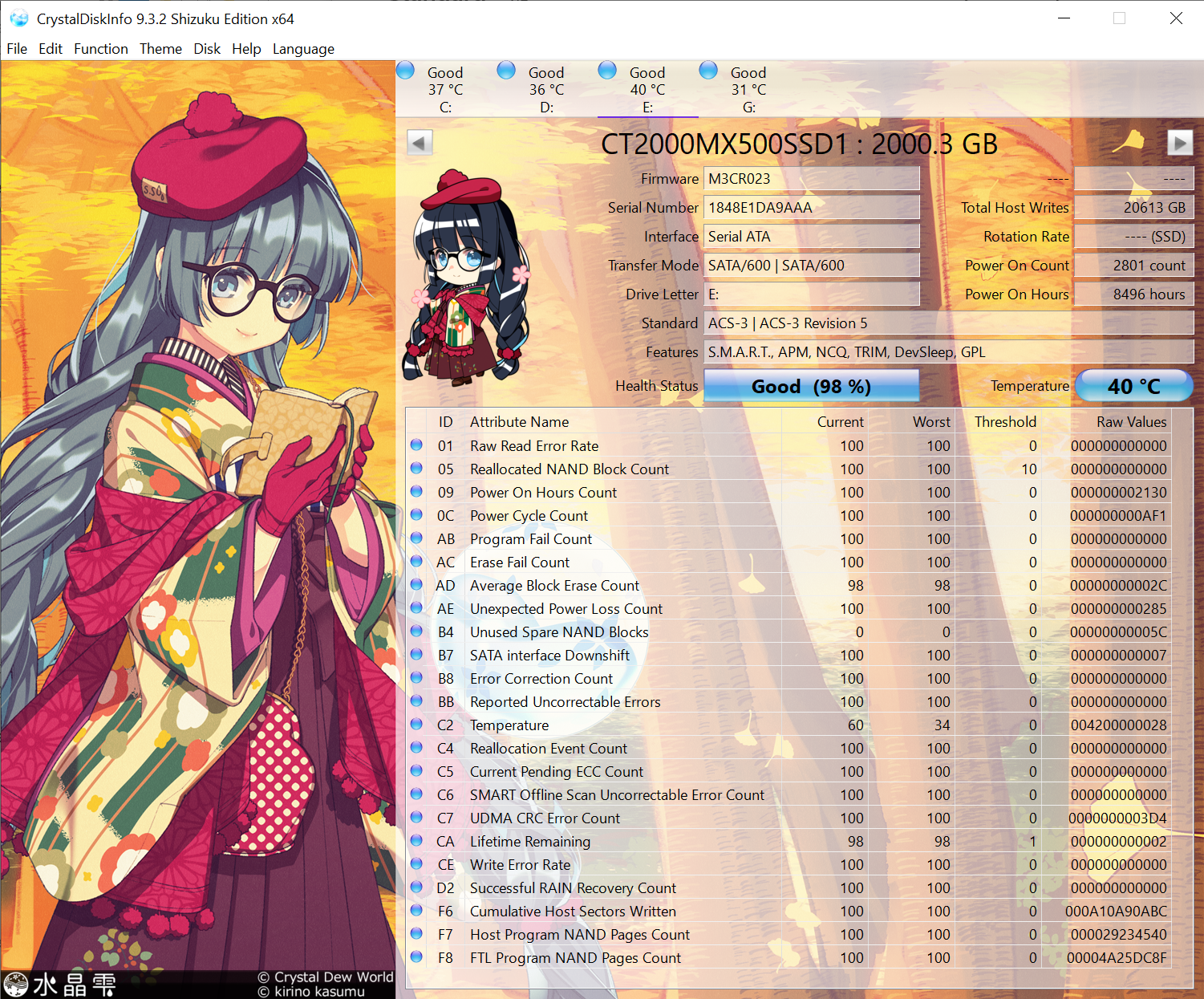Screen dimensions: 1204x999
Task: Click the Serial Number field 1848E1DA9AAA
Action: pos(811,208)
